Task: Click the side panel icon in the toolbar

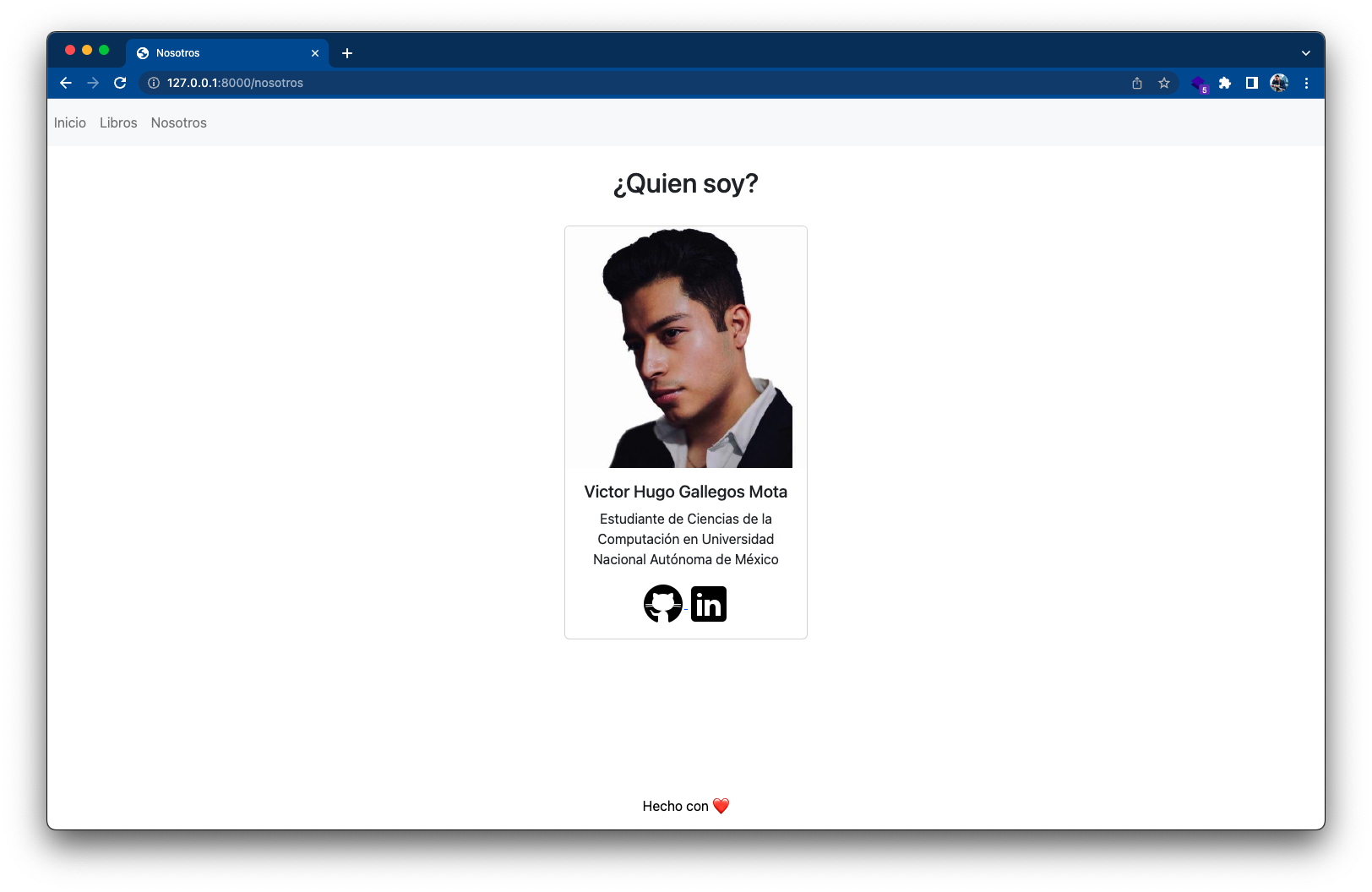Action: coord(1251,83)
